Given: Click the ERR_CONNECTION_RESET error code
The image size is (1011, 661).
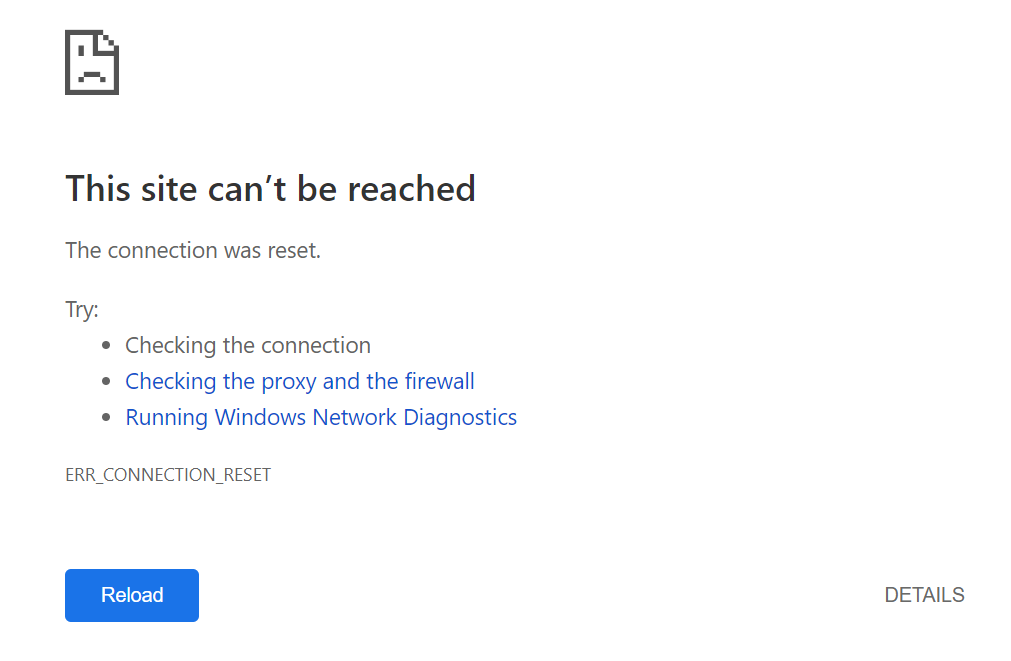Looking at the screenshot, I should pyautogui.click(x=168, y=475).
